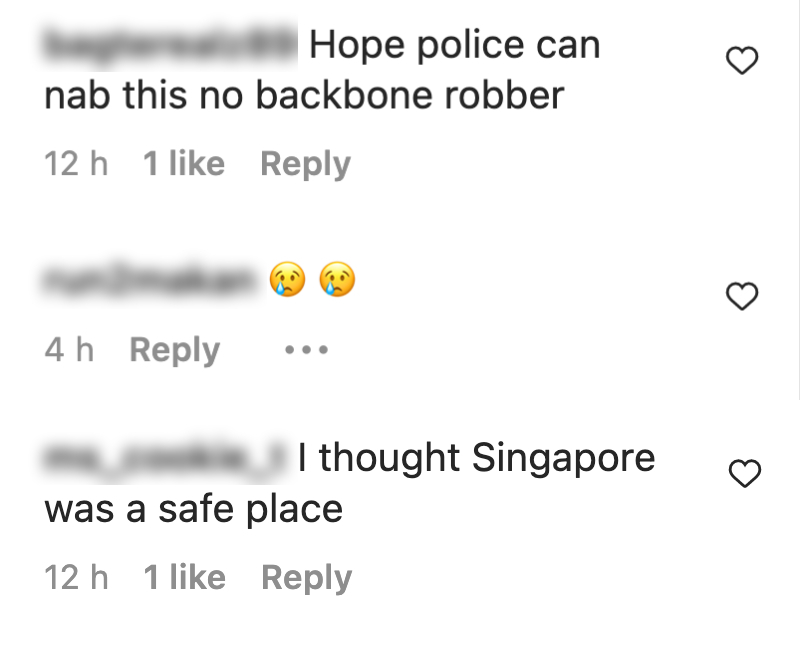Open '1 like' under the Singapore comment
This screenshot has height=655, width=800.
pyautogui.click(x=184, y=577)
